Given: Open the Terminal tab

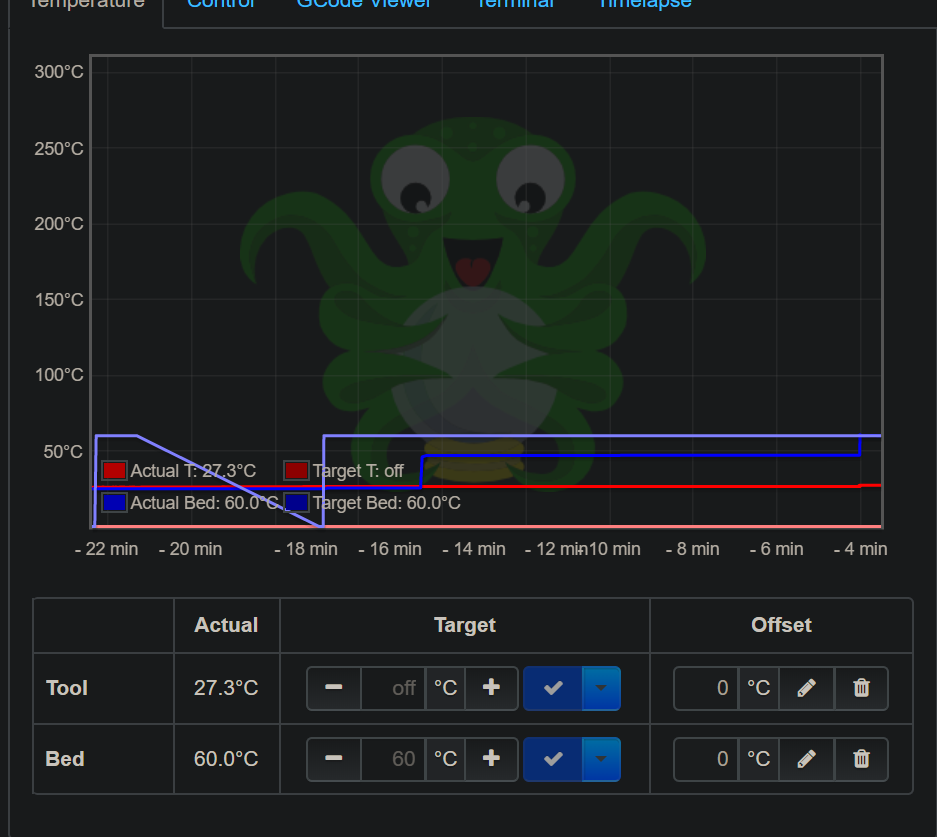Looking at the screenshot, I should tap(515, 5).
